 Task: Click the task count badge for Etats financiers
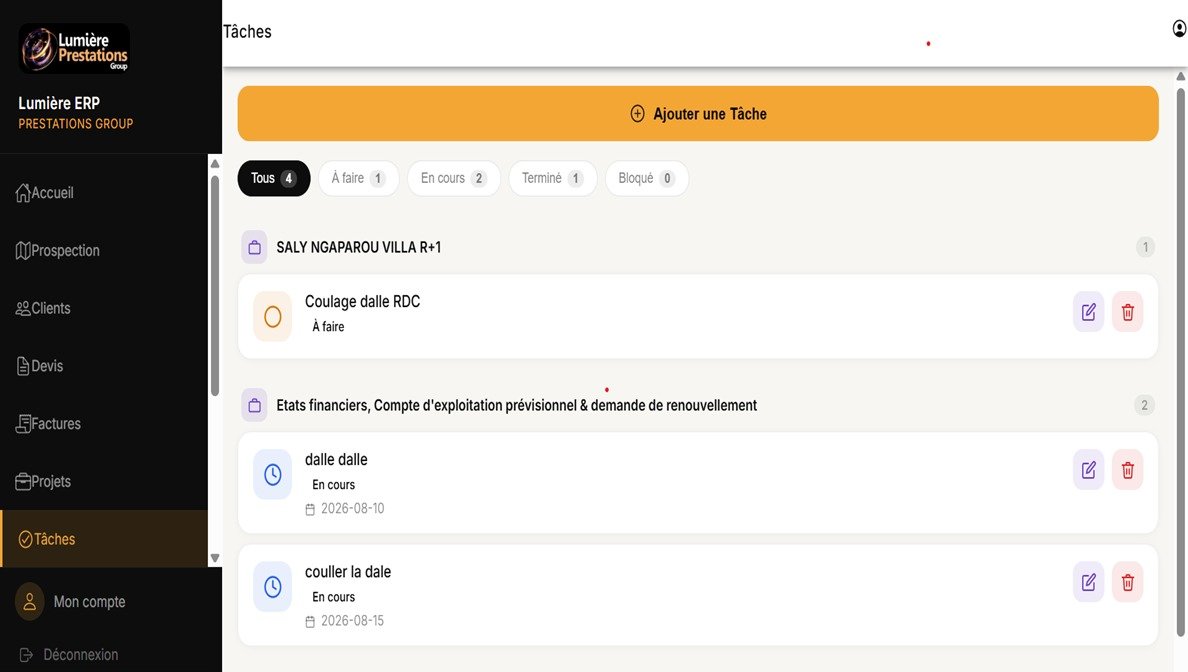pos(1144,405)
